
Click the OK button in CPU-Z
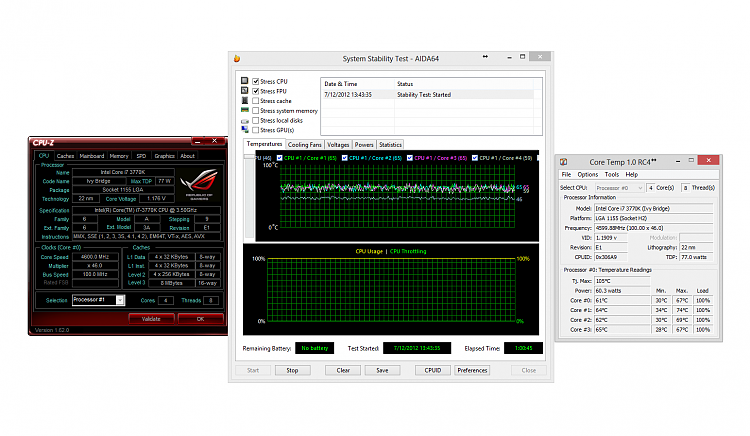(x=200, y=319)
